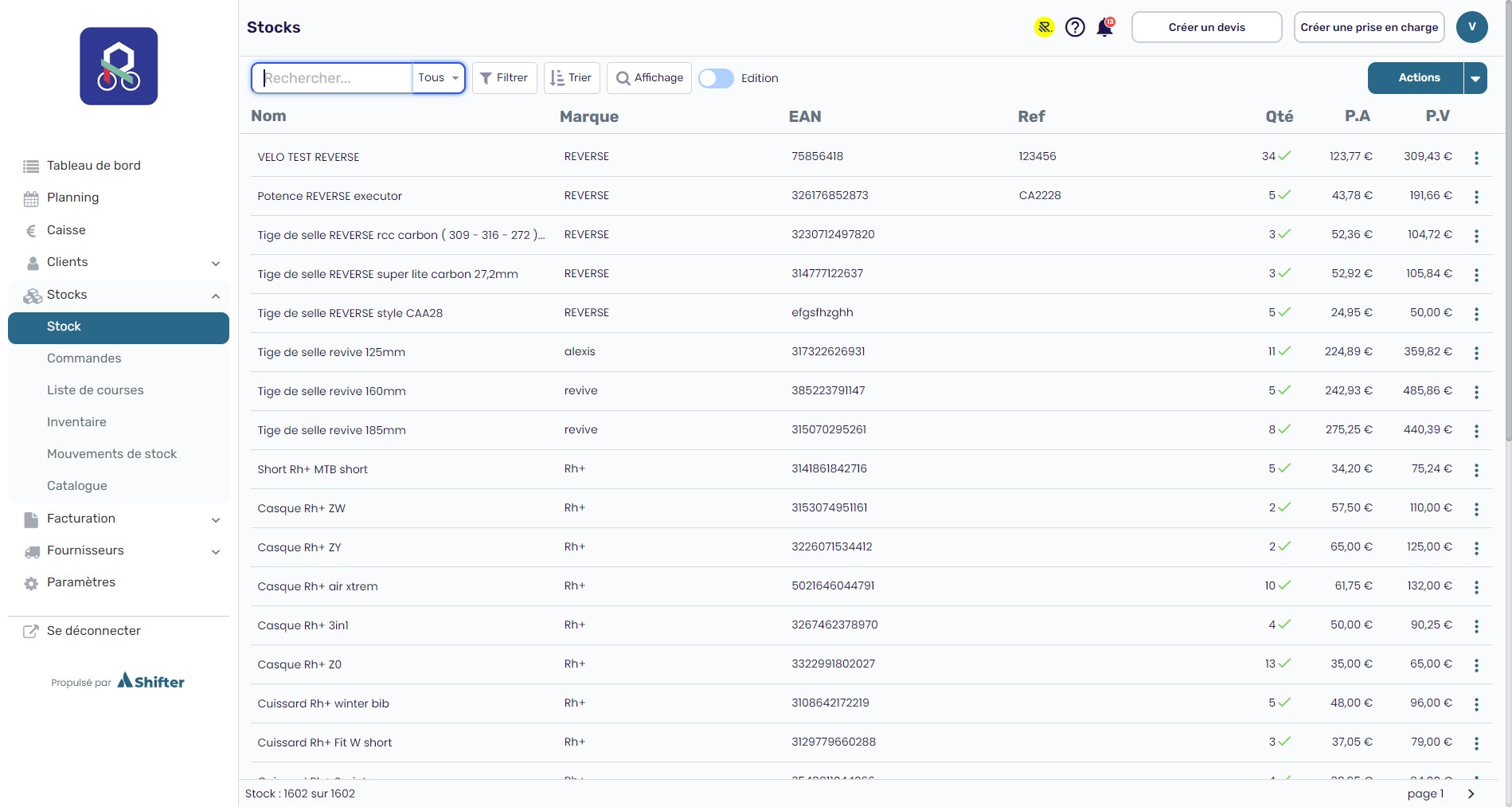Click the Qté column header
Image resolution: width=1512 pixels, height=807 pixels.
click(x=1280, y=116)
